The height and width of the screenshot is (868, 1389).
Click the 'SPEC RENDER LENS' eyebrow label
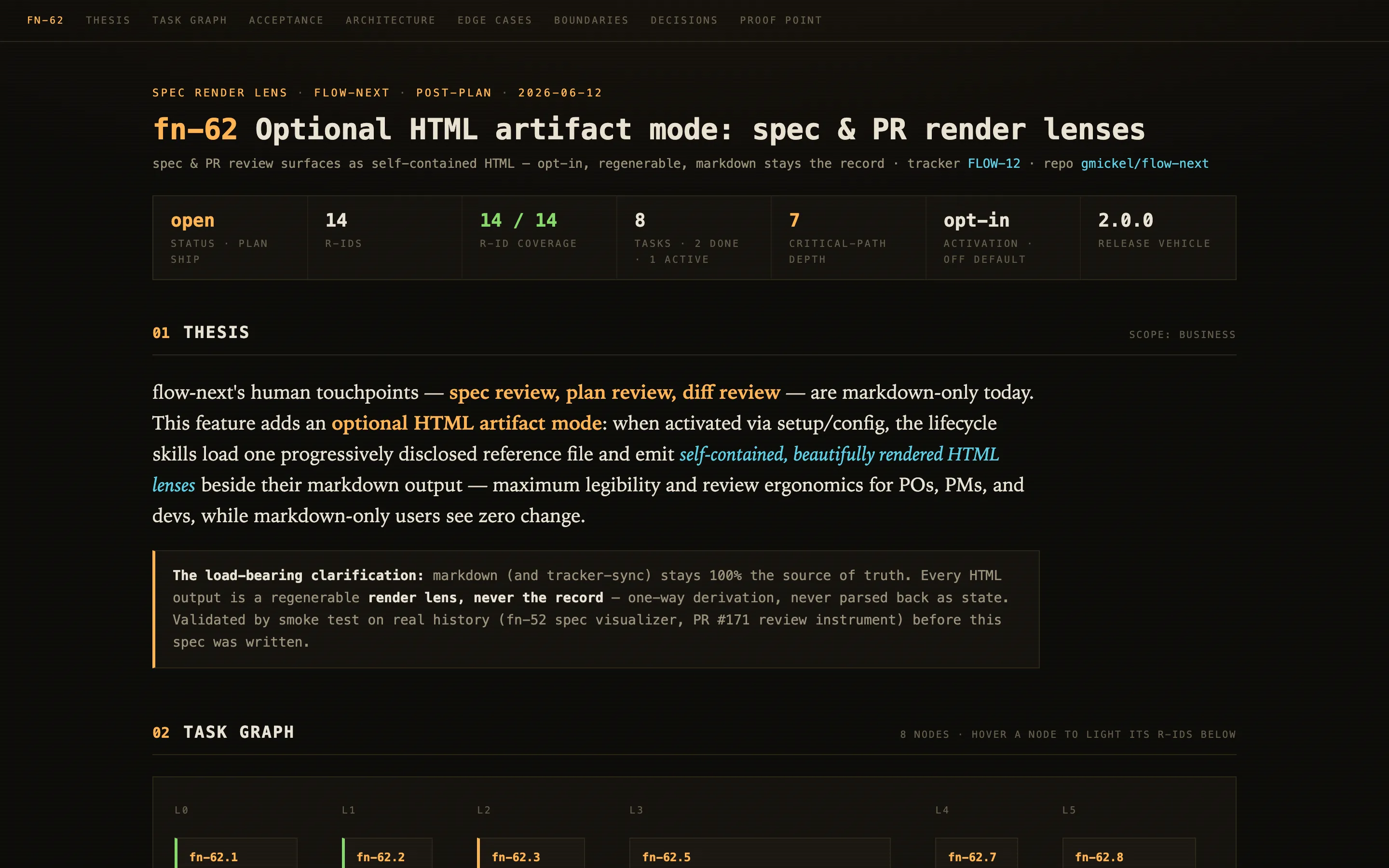pos(220,93)
